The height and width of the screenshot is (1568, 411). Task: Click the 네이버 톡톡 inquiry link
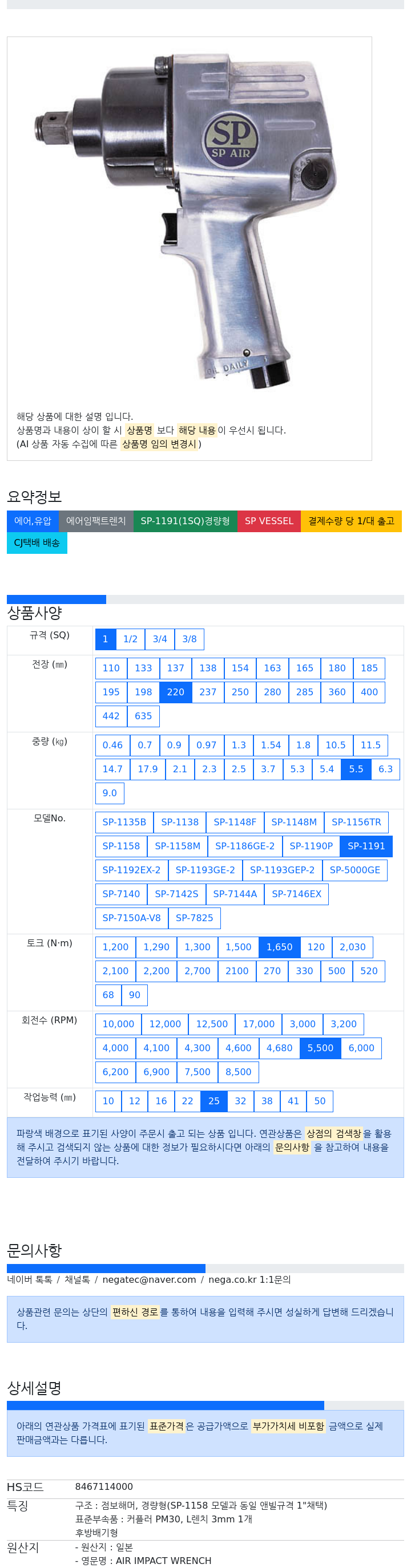(30, 1279)
